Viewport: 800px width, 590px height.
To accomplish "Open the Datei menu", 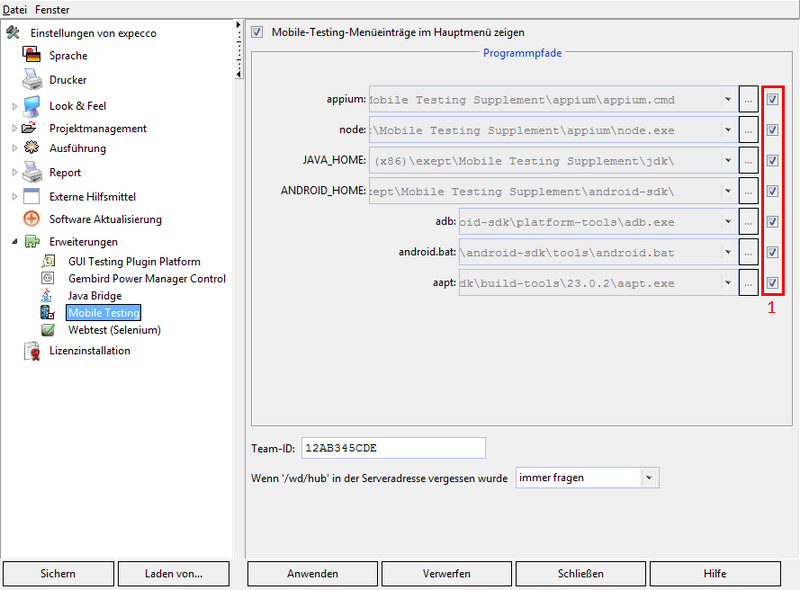I will click(x=16, y=9).
